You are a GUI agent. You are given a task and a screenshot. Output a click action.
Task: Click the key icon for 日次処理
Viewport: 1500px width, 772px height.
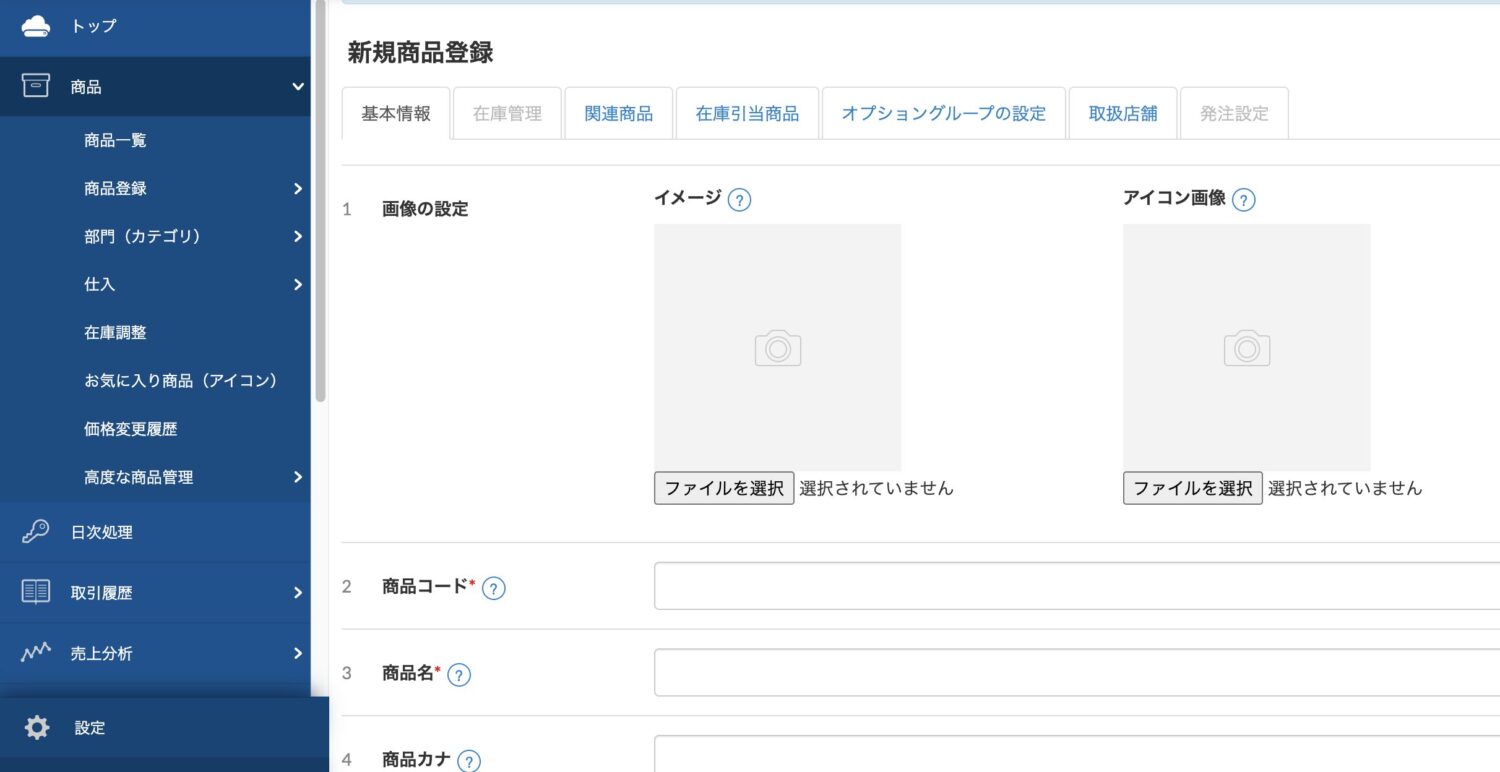tap(34, 532)
